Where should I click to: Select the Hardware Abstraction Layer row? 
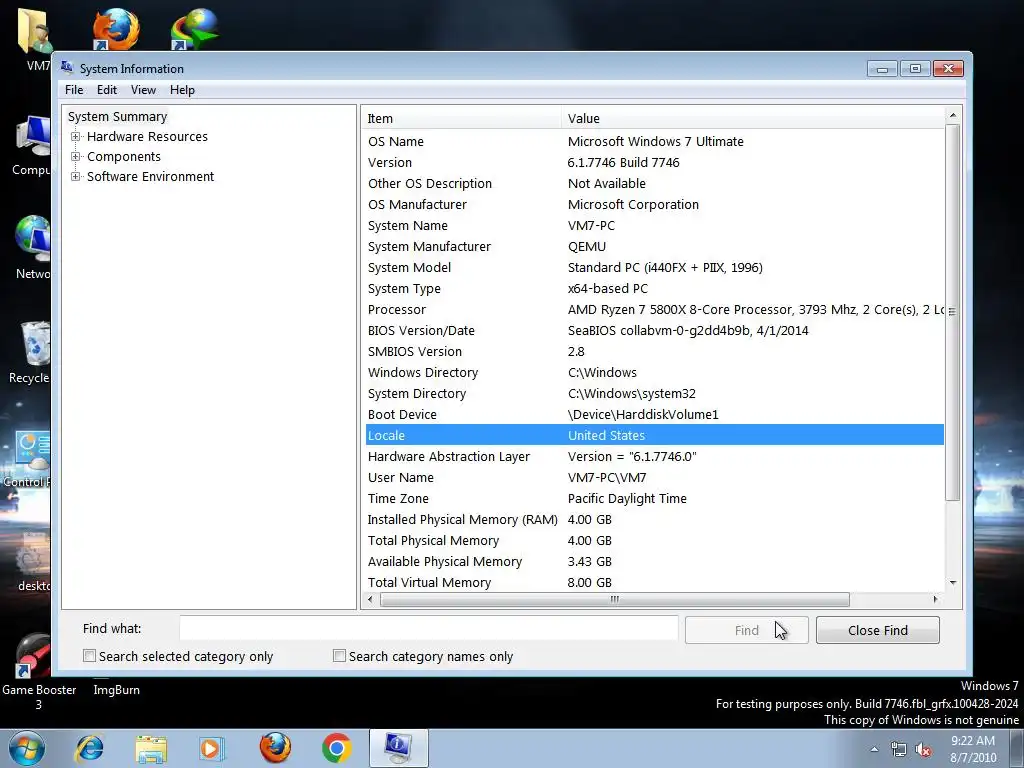654,456
